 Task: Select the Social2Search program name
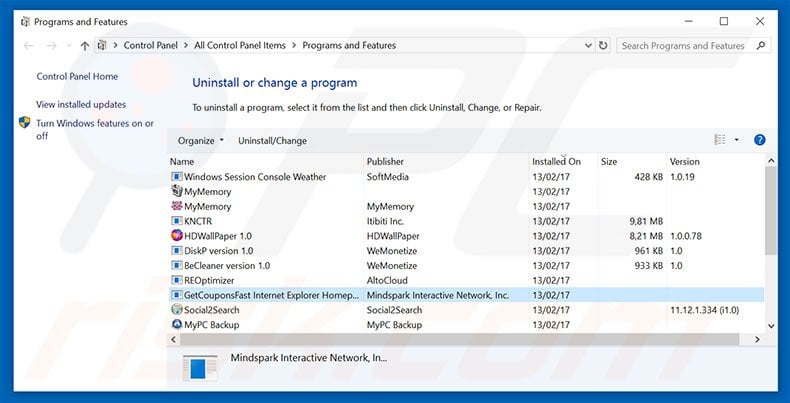(212, 310)
